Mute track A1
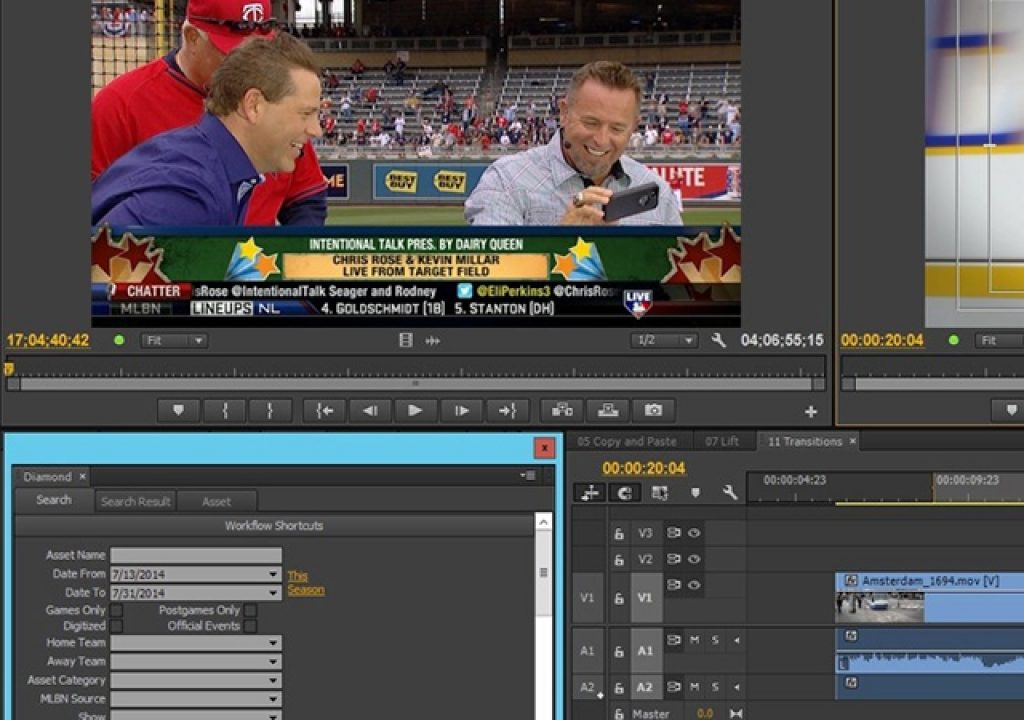Image resolution: width=1024 pixels, height=720 pixels. point(694,640)
